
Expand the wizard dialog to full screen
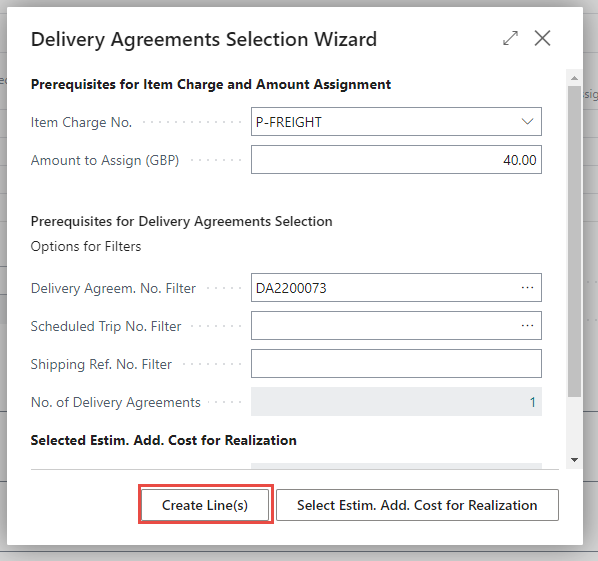(x=510, y=38)
